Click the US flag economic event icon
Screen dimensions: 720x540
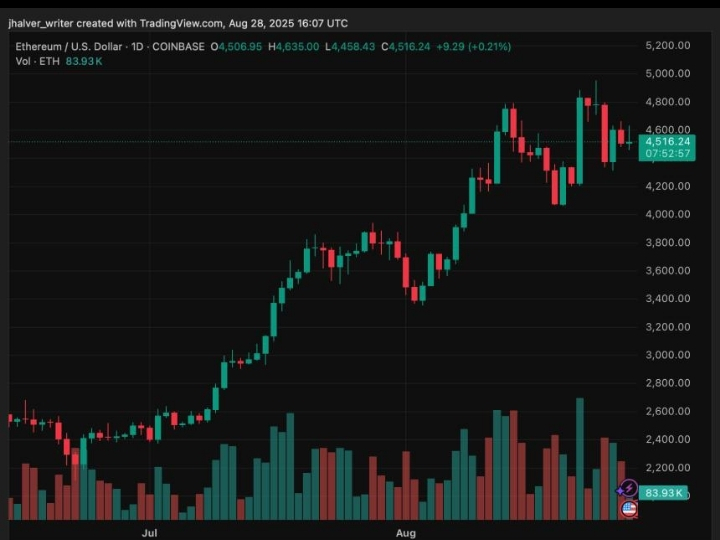(629, 509)
